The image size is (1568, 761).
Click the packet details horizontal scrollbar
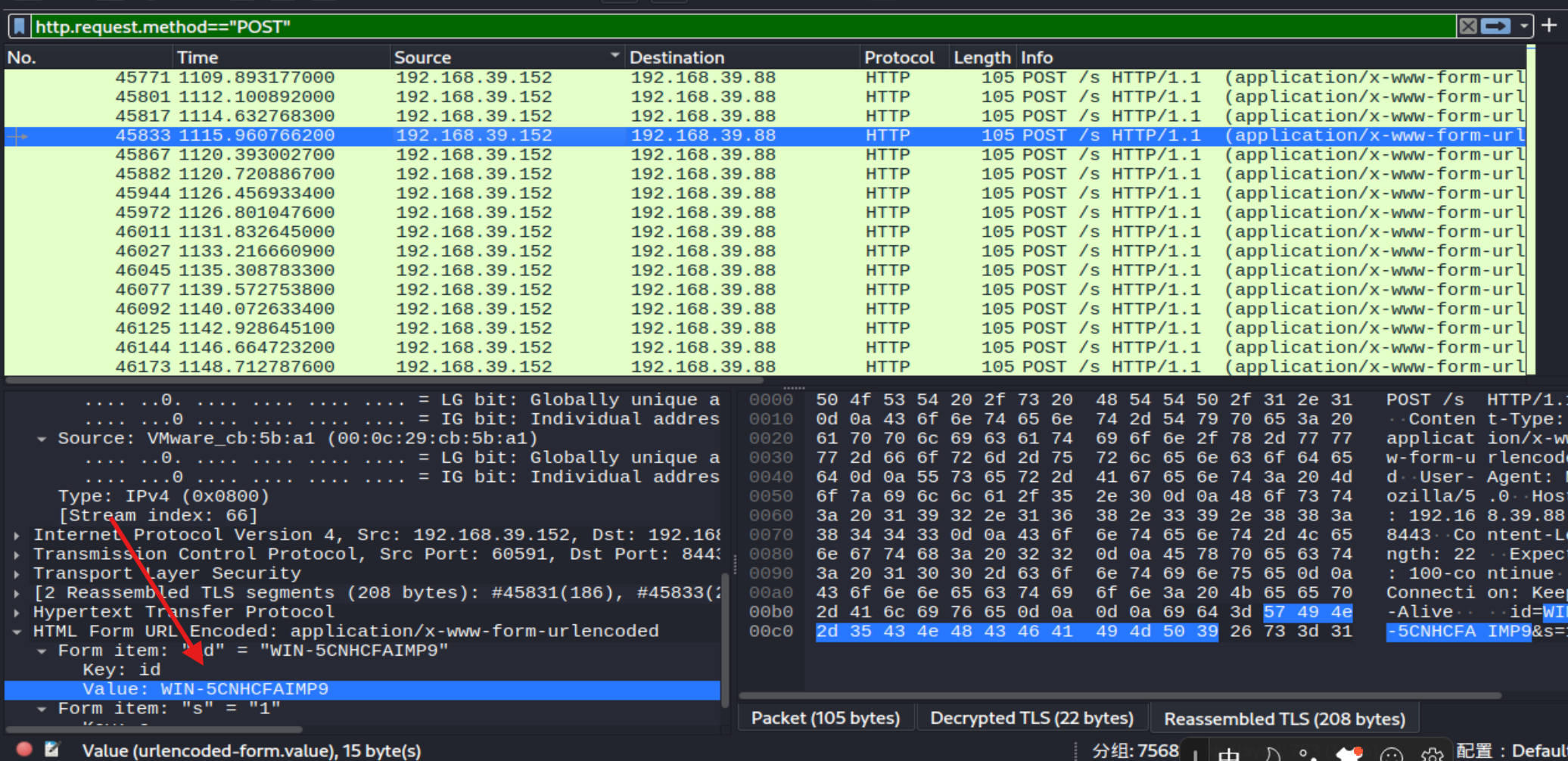pyautogui.click(x=154, y=729)
